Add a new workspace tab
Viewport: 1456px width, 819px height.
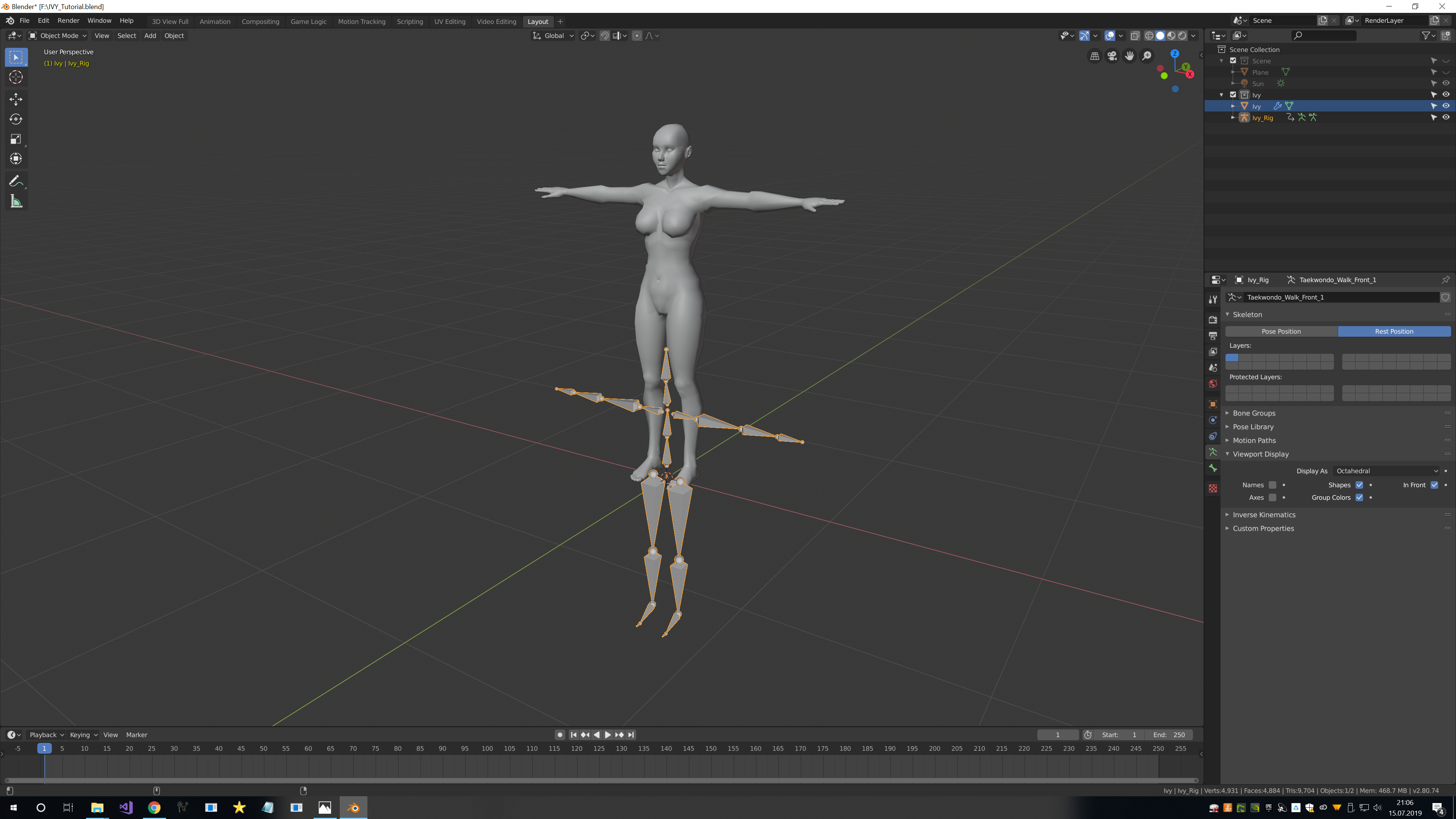(x=560, y=22)
